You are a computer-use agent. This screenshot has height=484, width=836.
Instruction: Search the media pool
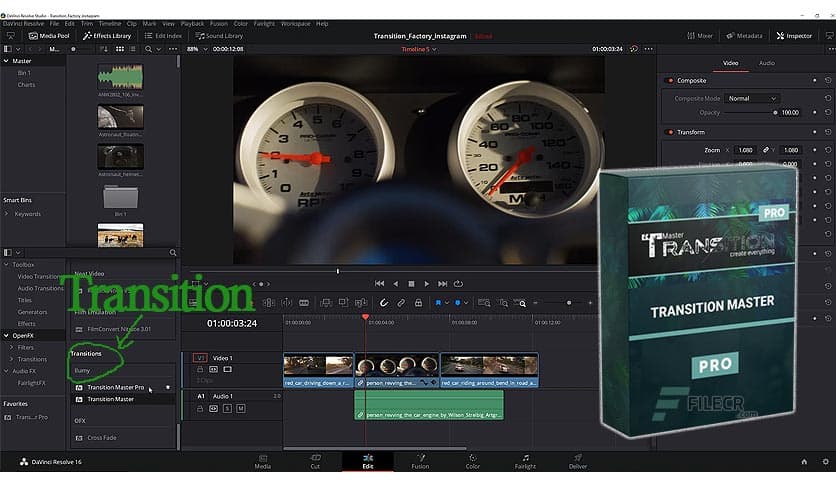point(149,49)
